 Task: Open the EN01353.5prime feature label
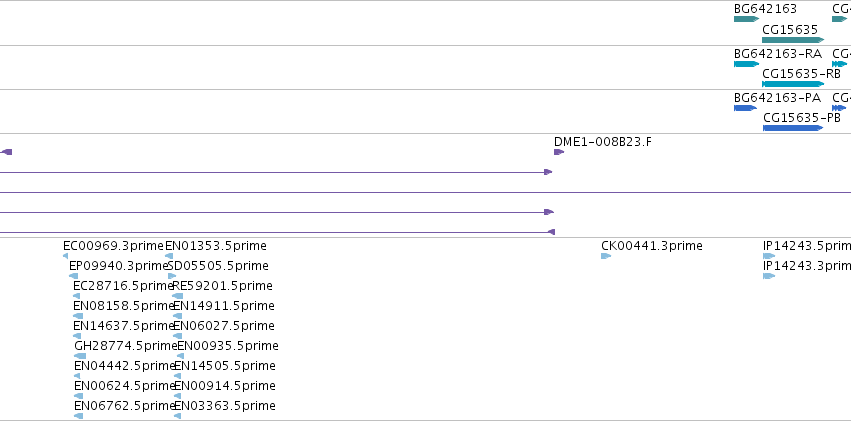[x=216, y=246]
